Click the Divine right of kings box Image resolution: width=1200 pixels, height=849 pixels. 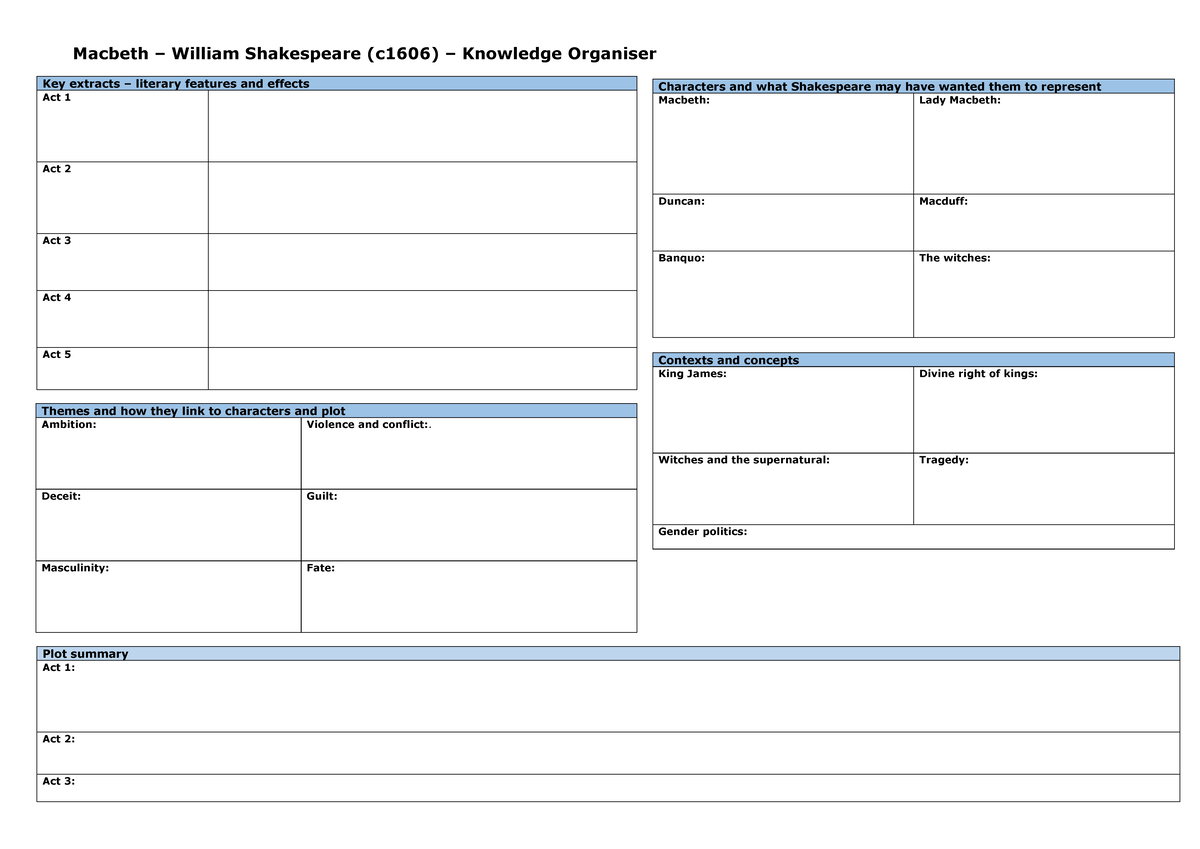[1043, 410]
